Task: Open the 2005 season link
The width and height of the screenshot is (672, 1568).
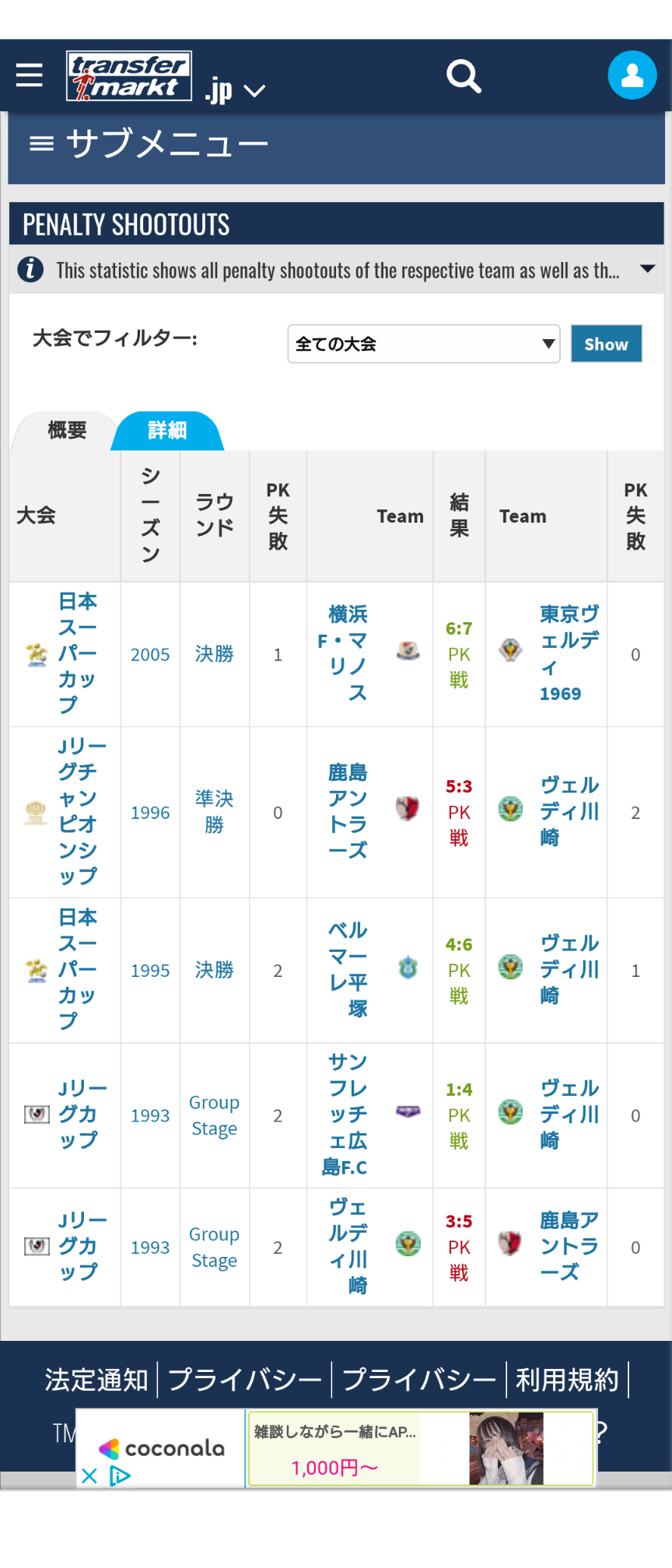Action: click(150, 655)
